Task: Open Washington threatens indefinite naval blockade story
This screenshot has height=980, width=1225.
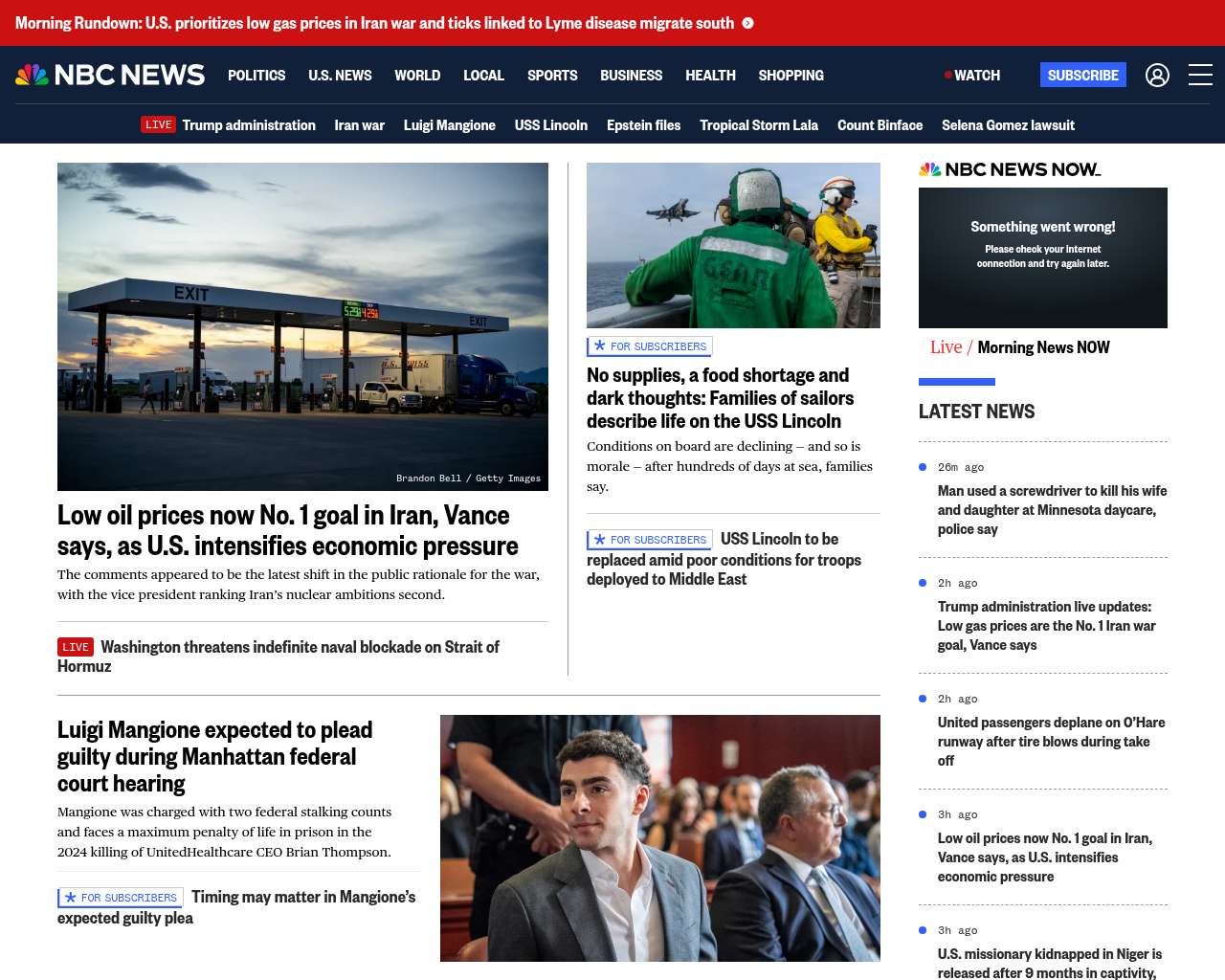Action: [278, 657]
